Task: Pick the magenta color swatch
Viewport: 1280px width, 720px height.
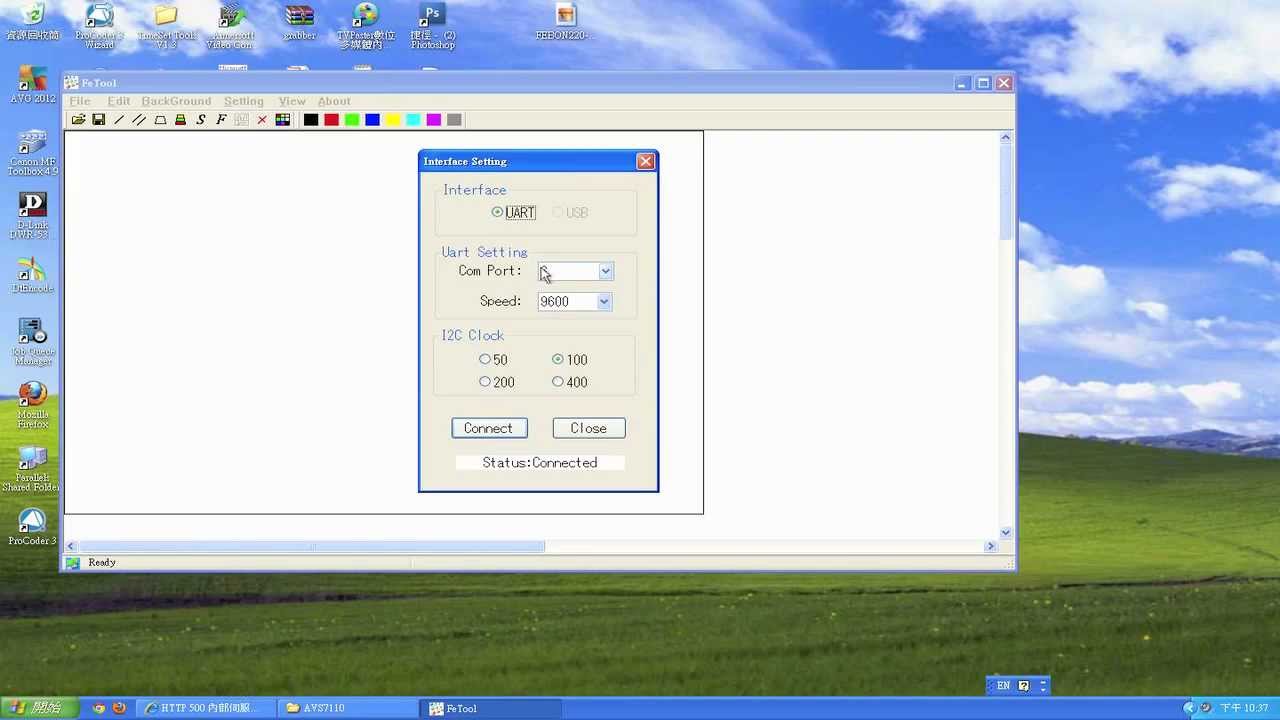Action: pyautogui.click(x=434, y=120)
